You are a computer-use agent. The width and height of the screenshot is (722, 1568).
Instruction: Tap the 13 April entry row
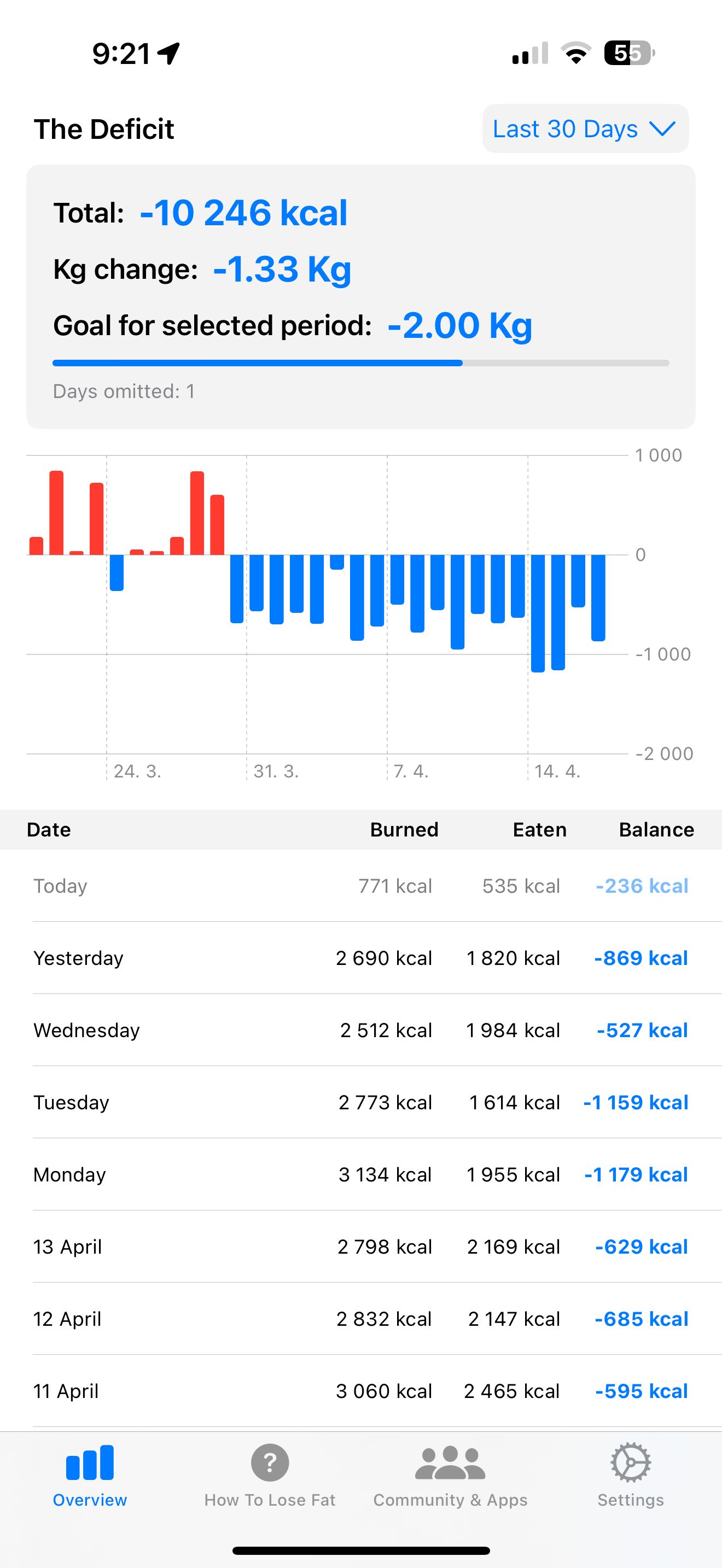(360, 1247)
